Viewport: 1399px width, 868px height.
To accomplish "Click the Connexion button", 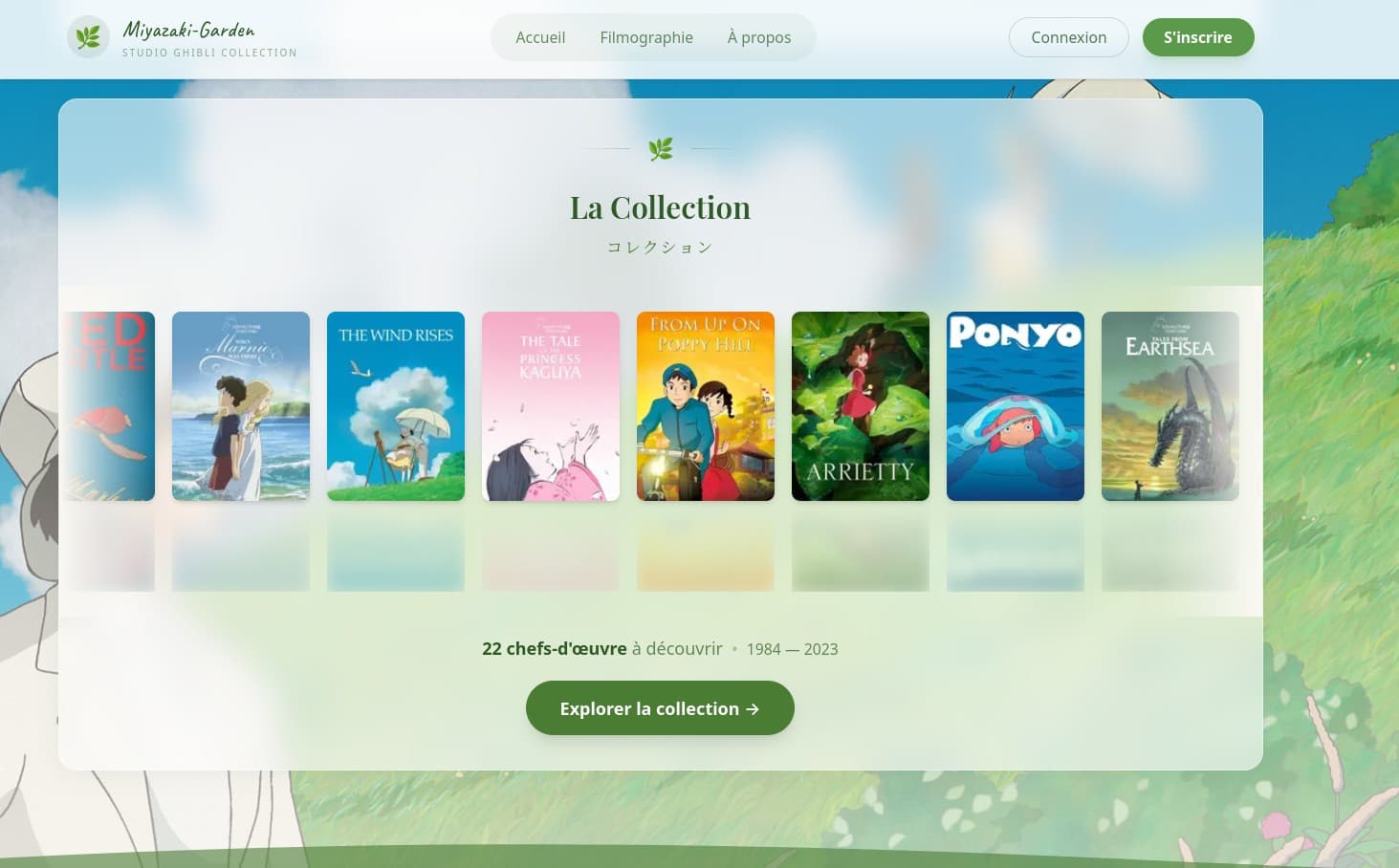I will pos(1069,37).
